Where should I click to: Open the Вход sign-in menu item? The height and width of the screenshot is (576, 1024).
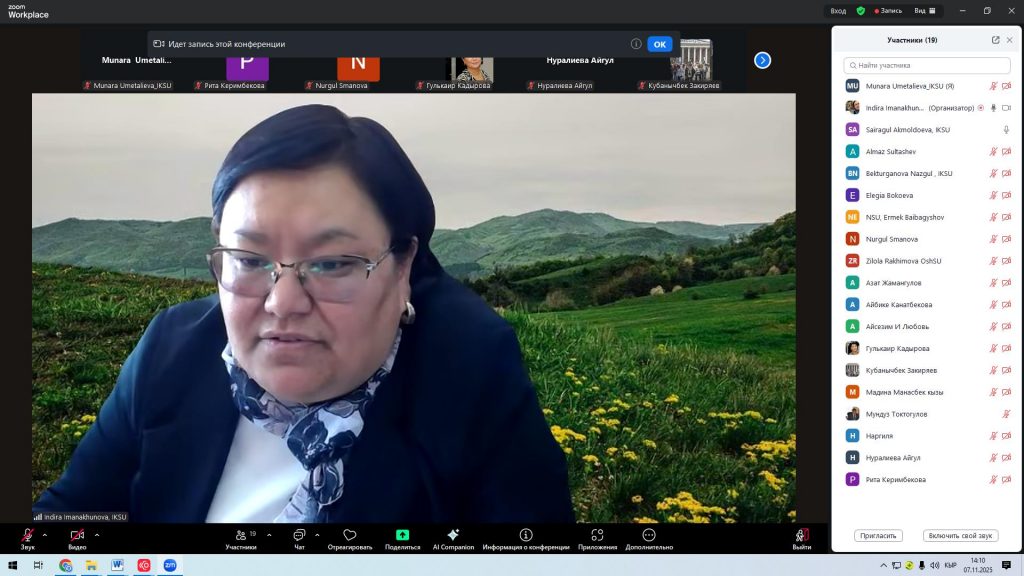click(x=838, y=11)
